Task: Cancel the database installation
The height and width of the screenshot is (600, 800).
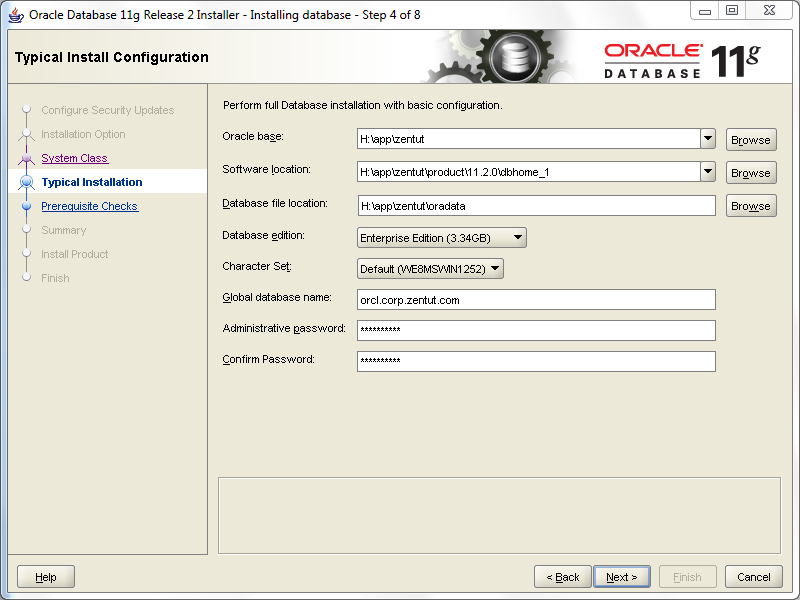Action: coord(753,576)
